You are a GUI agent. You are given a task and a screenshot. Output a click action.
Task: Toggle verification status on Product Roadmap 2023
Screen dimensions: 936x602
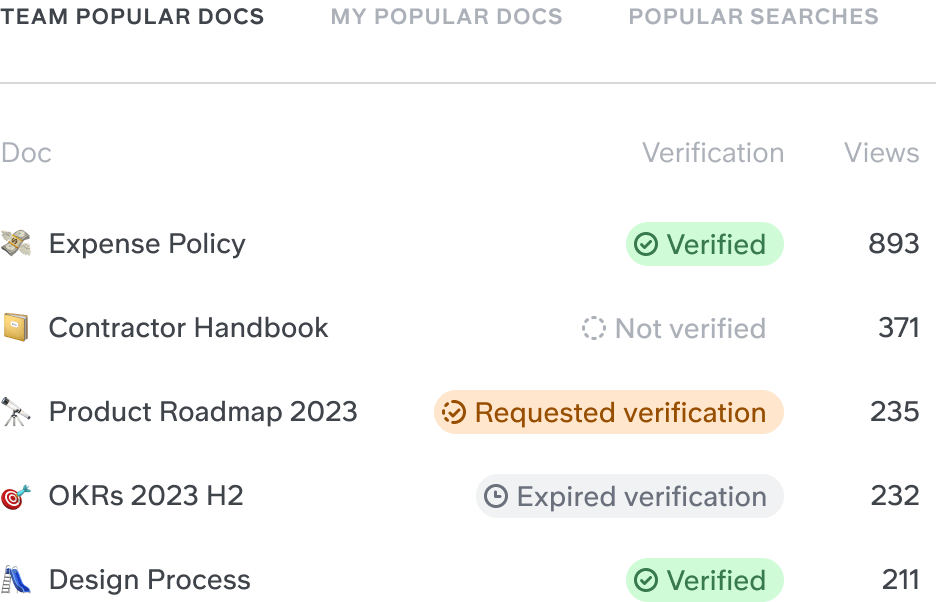point(608,412)
